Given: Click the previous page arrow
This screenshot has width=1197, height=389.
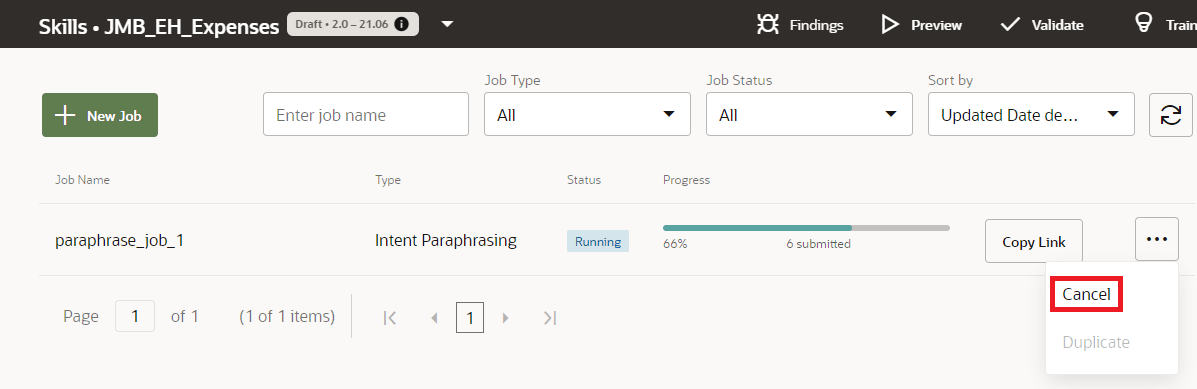Looking at the screenshot, I should click(434, 317).
